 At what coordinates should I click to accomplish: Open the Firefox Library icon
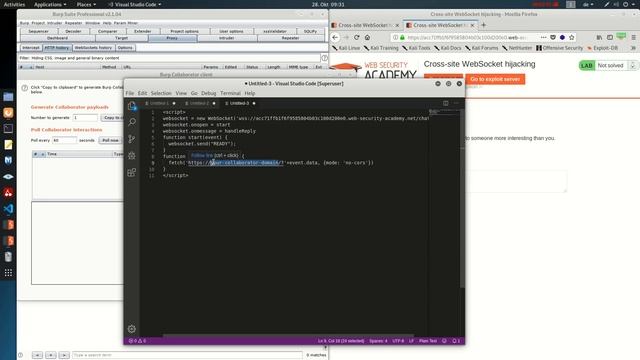(599, 37)
